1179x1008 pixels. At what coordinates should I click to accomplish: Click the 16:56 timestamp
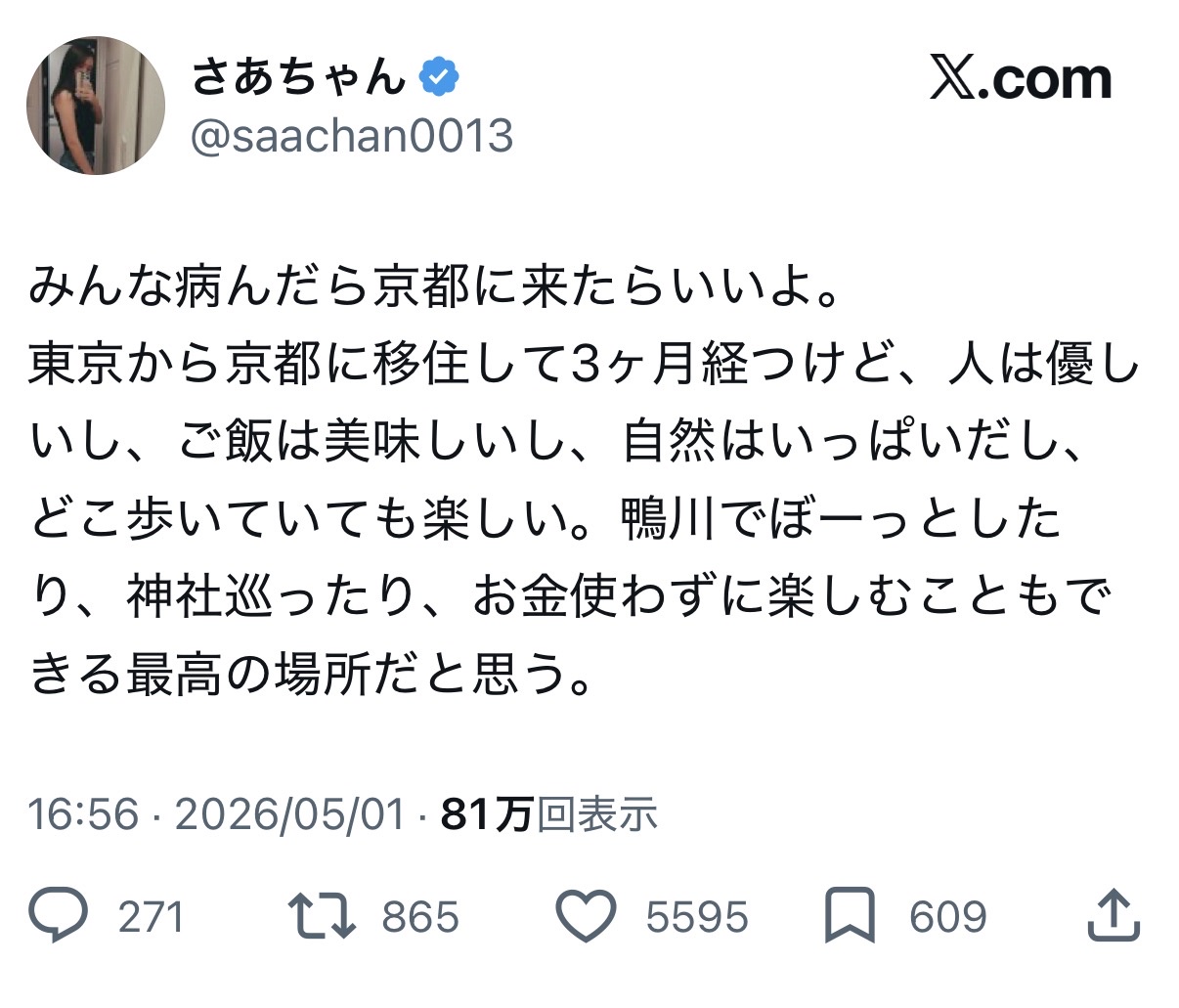(x=83, y=814)
